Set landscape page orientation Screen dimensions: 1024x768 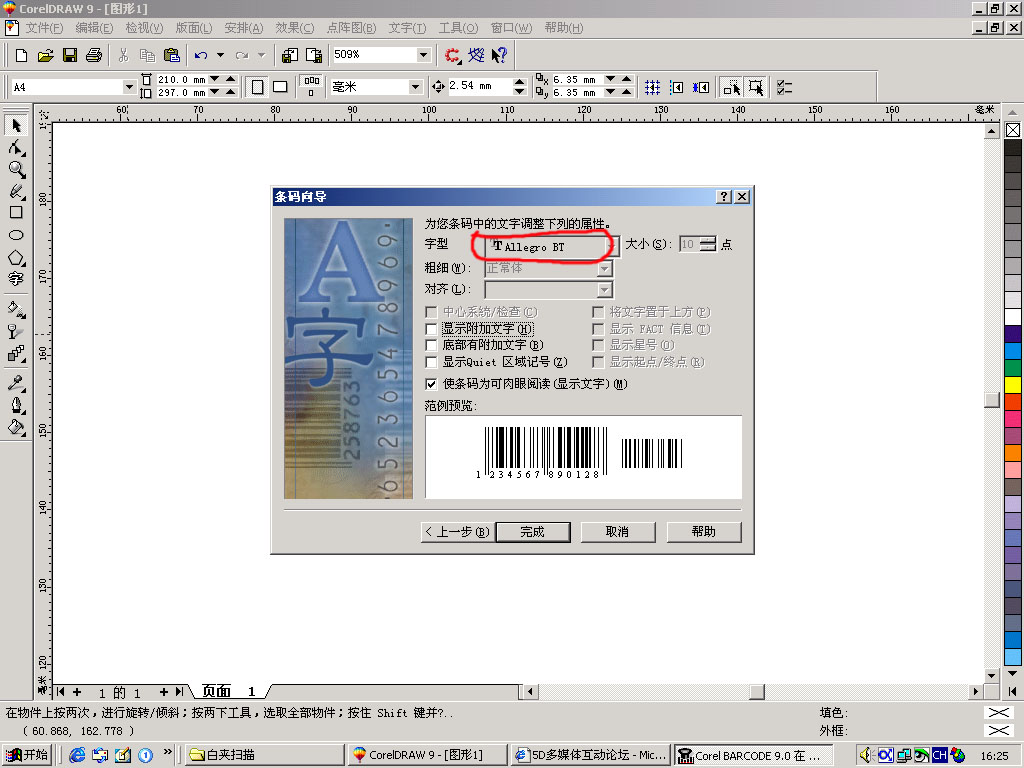(x=280, y=87)
